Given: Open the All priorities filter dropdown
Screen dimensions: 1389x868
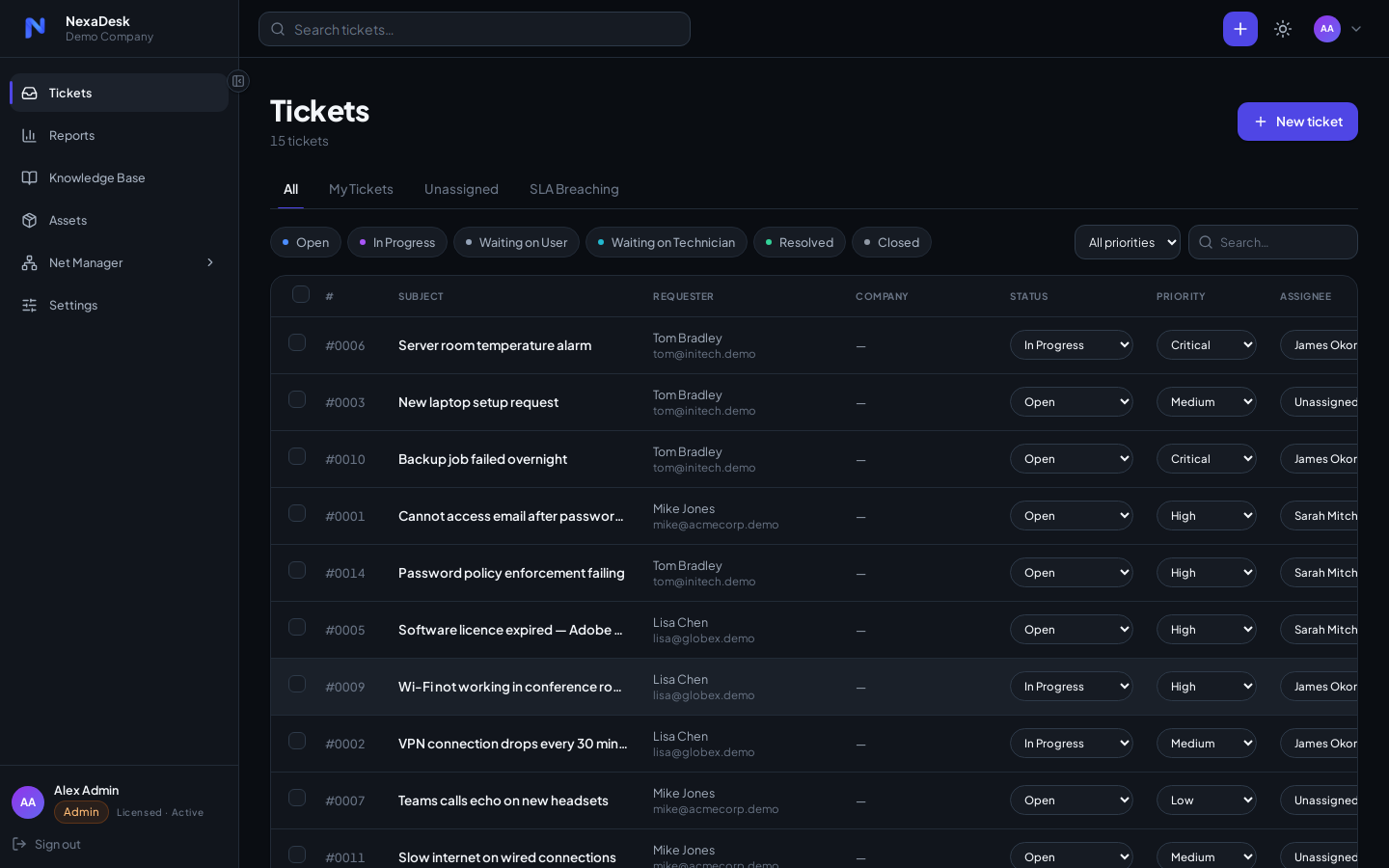Looking at the screenshot, I should 1128,242.
